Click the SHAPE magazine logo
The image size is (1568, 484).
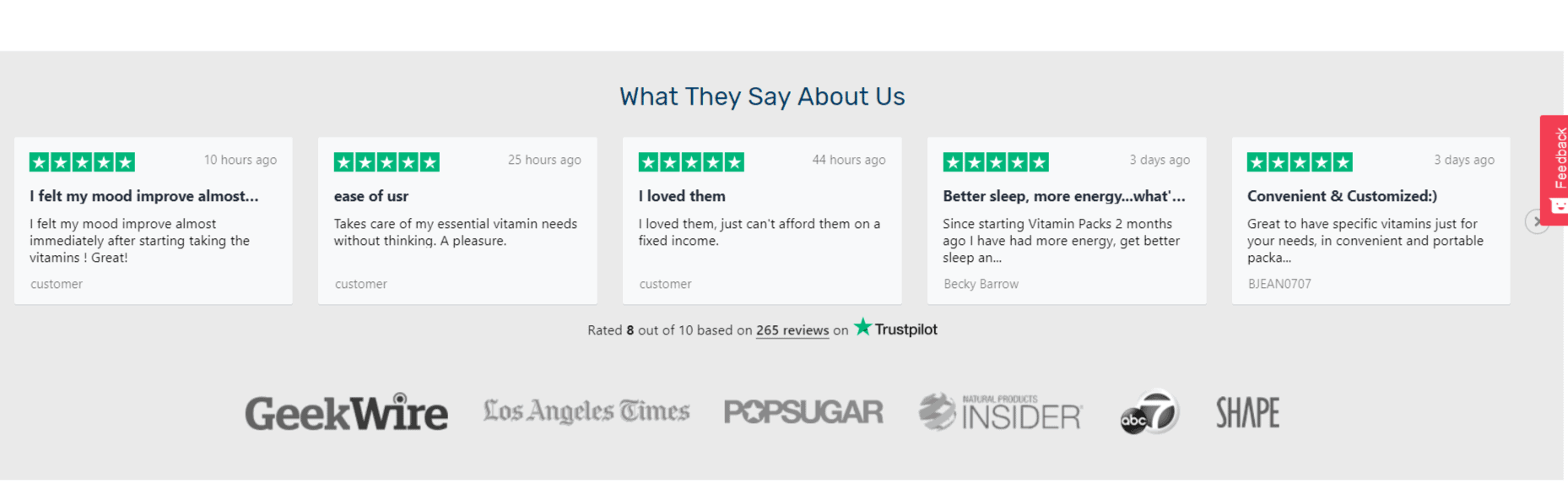1247,412
